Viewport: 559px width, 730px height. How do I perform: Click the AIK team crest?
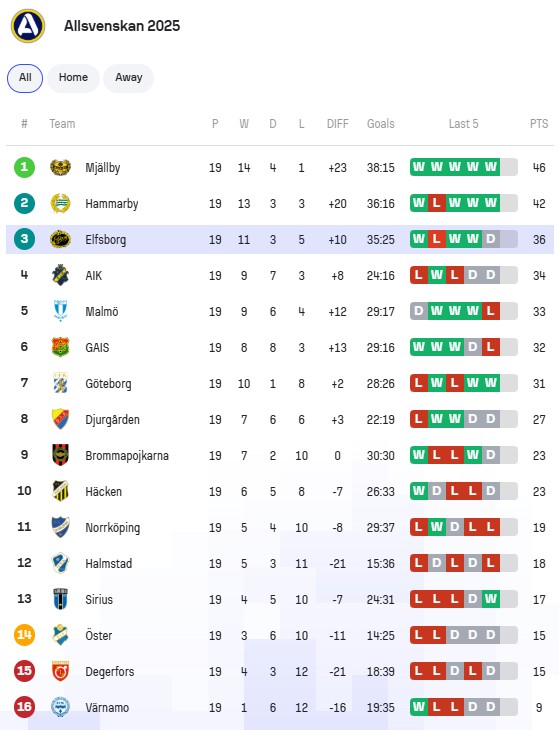[61, 275]
